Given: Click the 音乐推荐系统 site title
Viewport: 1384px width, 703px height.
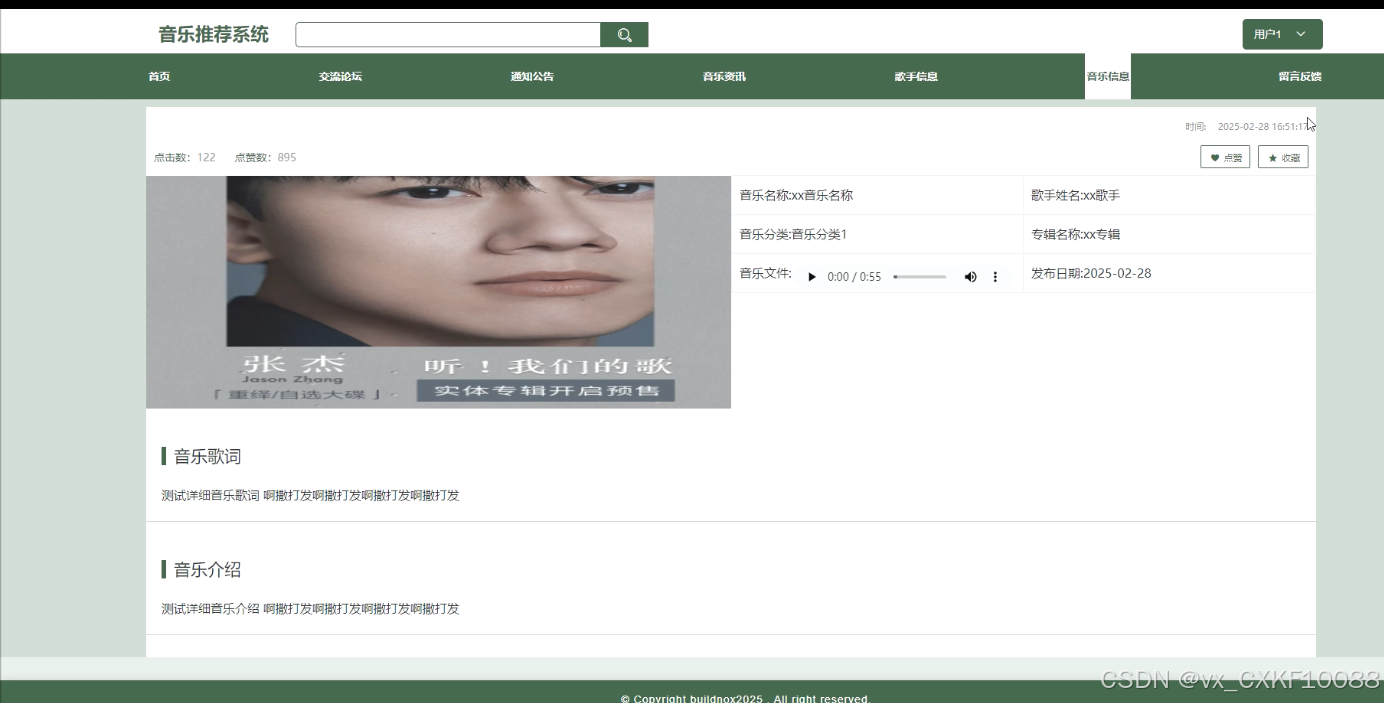Looking at the screenshot, I should 213,35.
